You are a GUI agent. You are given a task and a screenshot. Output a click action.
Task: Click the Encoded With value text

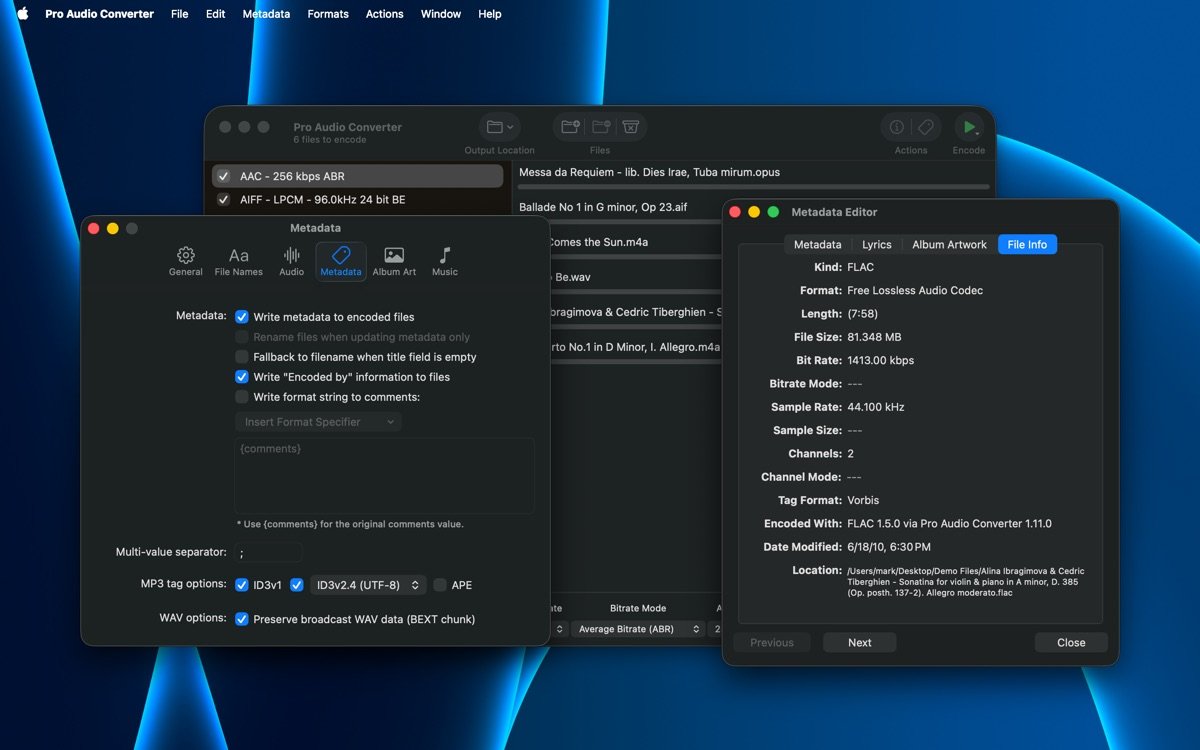949,524
